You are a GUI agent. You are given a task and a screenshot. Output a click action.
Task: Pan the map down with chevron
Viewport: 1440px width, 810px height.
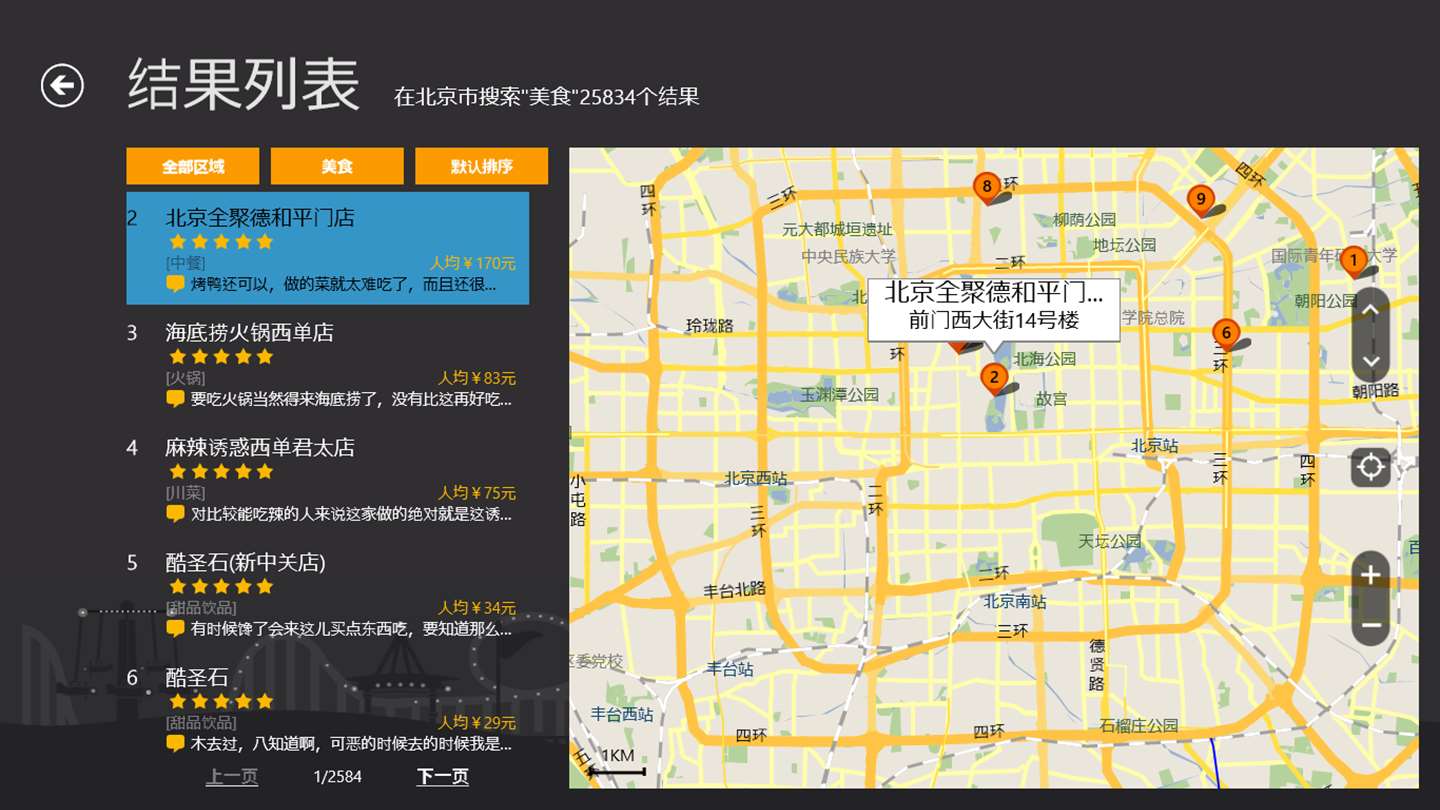pos(1370,361)
